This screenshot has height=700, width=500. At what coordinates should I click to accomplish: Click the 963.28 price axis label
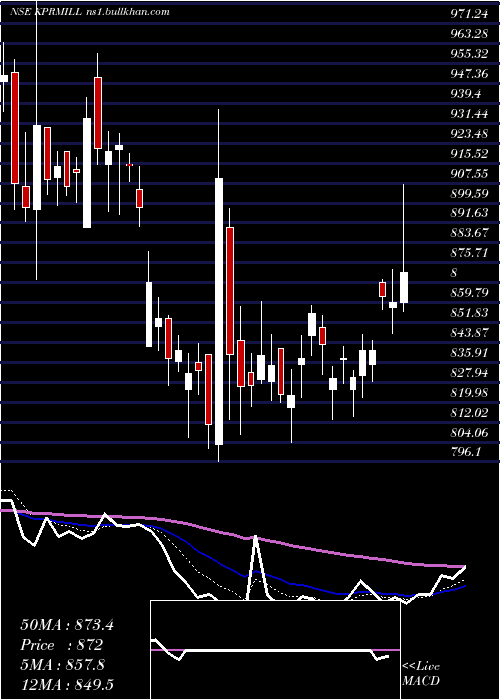click(469, 34)
